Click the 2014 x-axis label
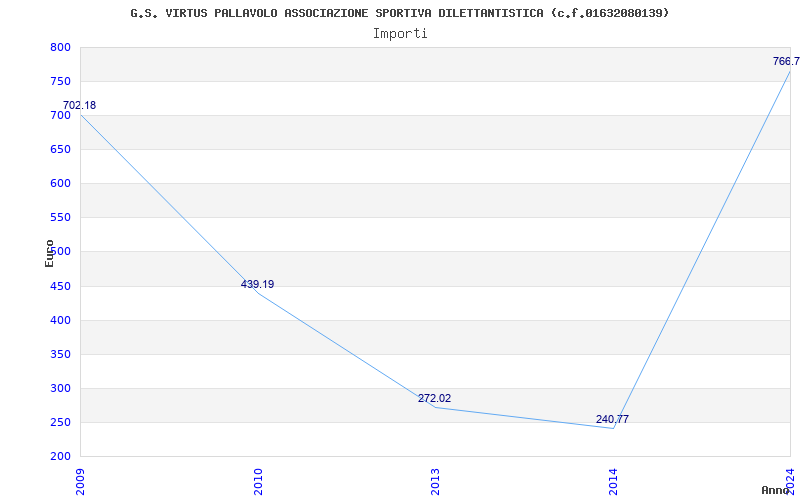The width and height of the screenshot is (800, 500). pos(613,482)
